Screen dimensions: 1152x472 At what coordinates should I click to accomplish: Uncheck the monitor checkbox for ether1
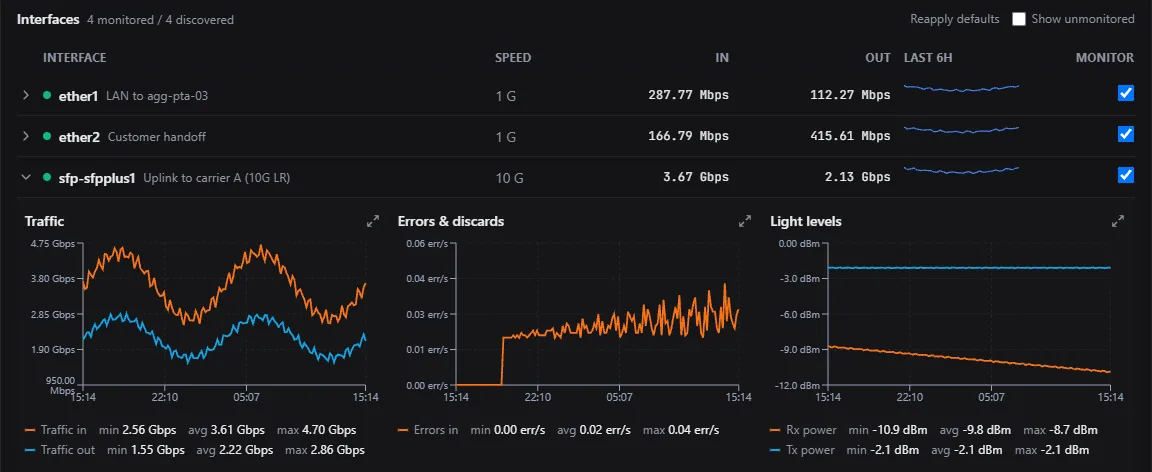click(1126, 93)
